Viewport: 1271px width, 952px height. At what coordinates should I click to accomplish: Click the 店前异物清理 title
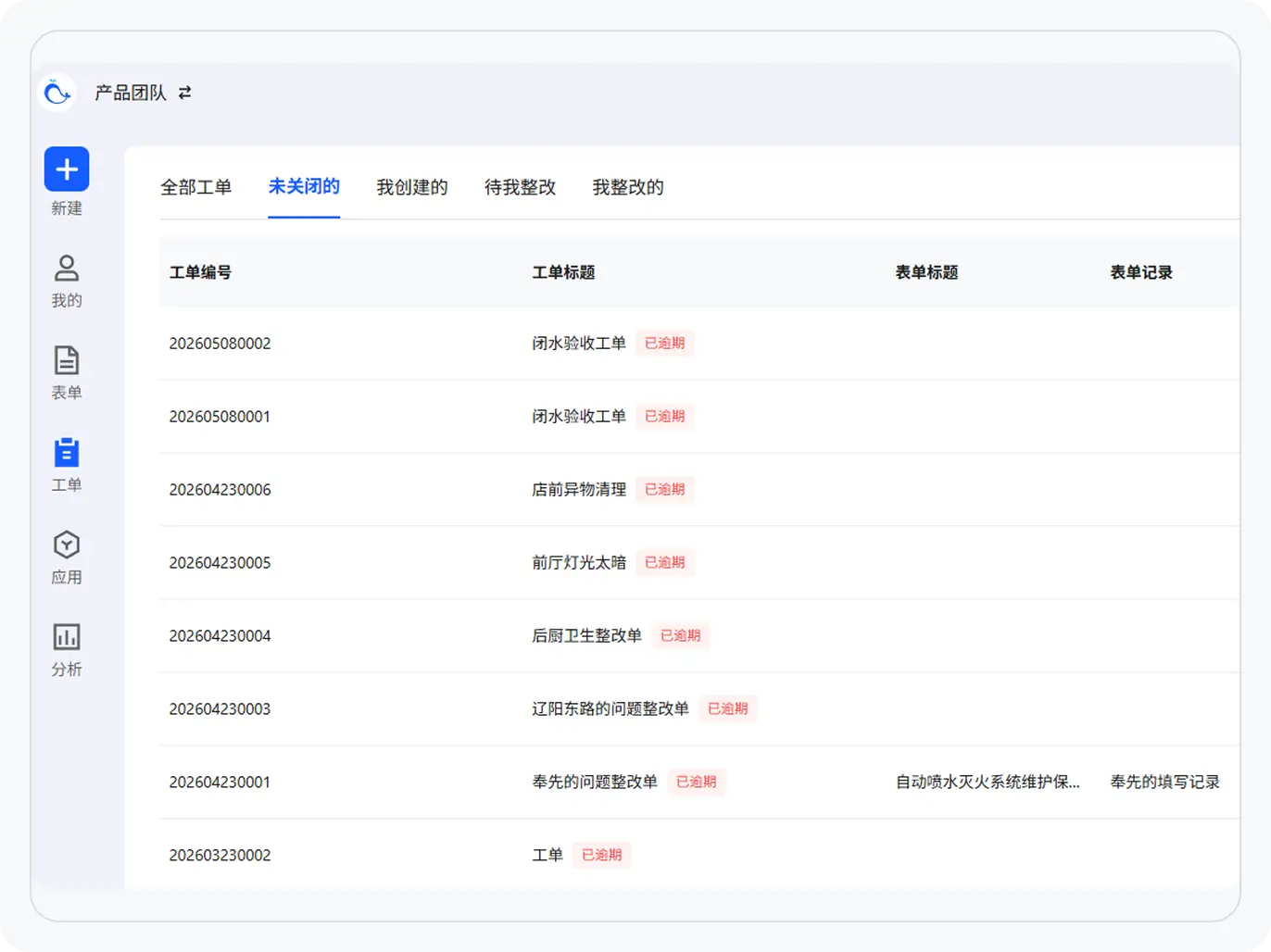coord(579,490)
